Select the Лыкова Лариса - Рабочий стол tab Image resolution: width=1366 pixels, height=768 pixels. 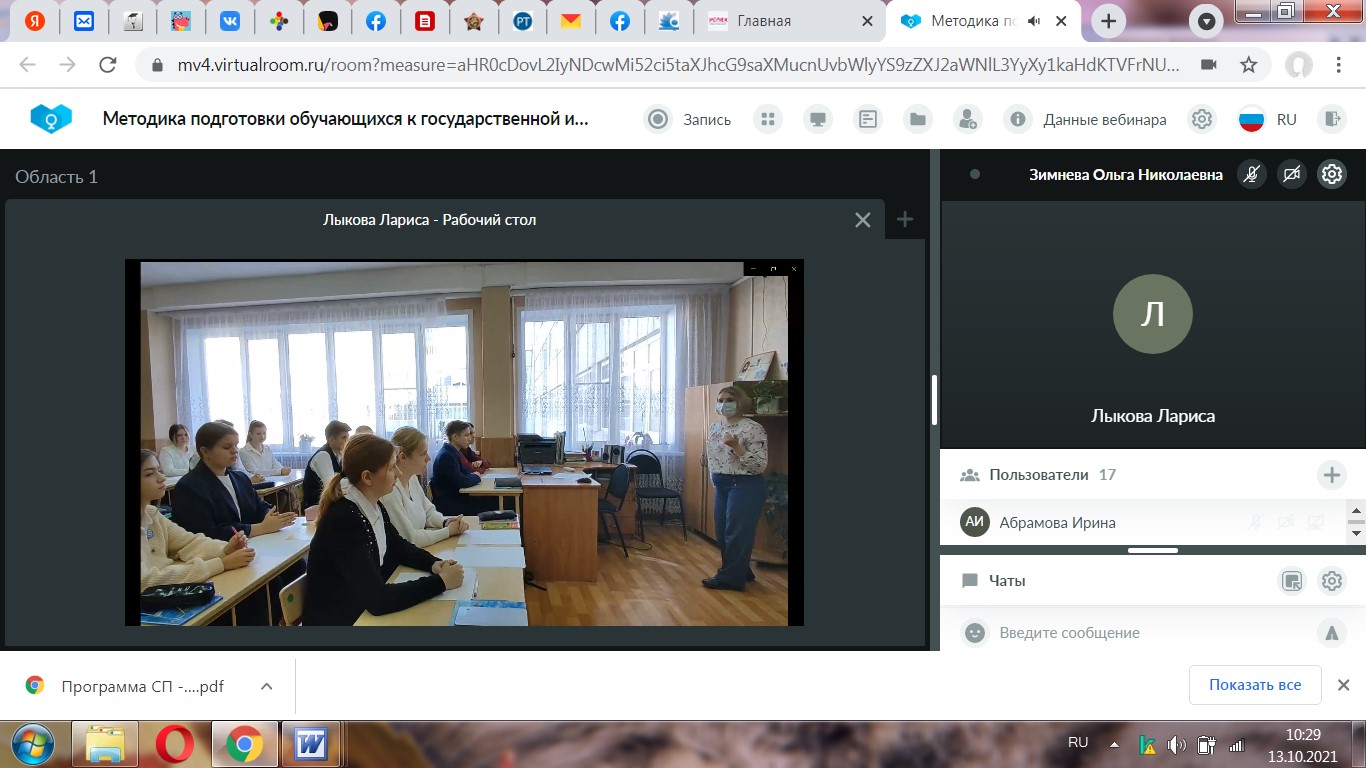pos(430,219)
